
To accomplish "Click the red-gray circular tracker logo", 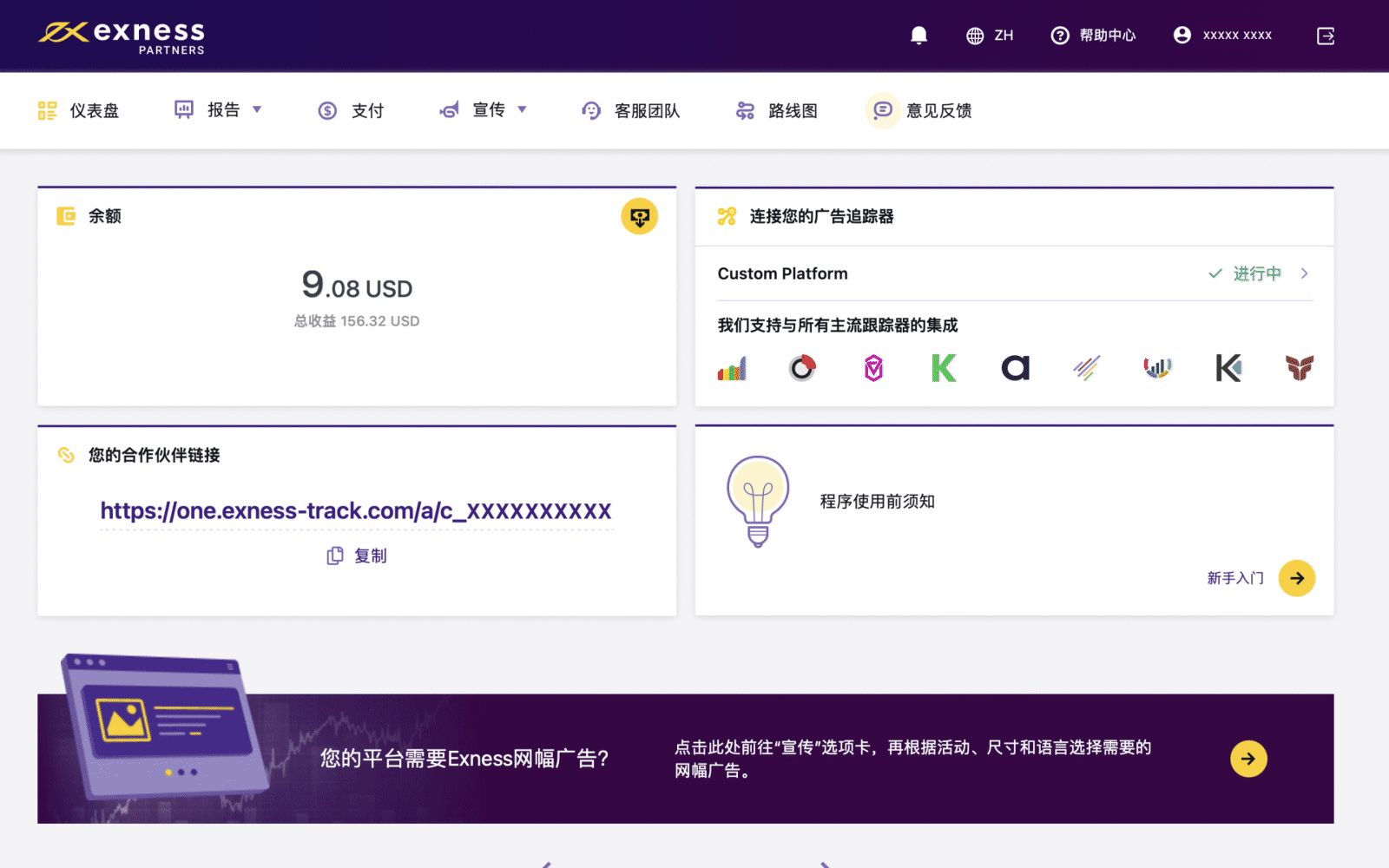I will click(802, 368).
